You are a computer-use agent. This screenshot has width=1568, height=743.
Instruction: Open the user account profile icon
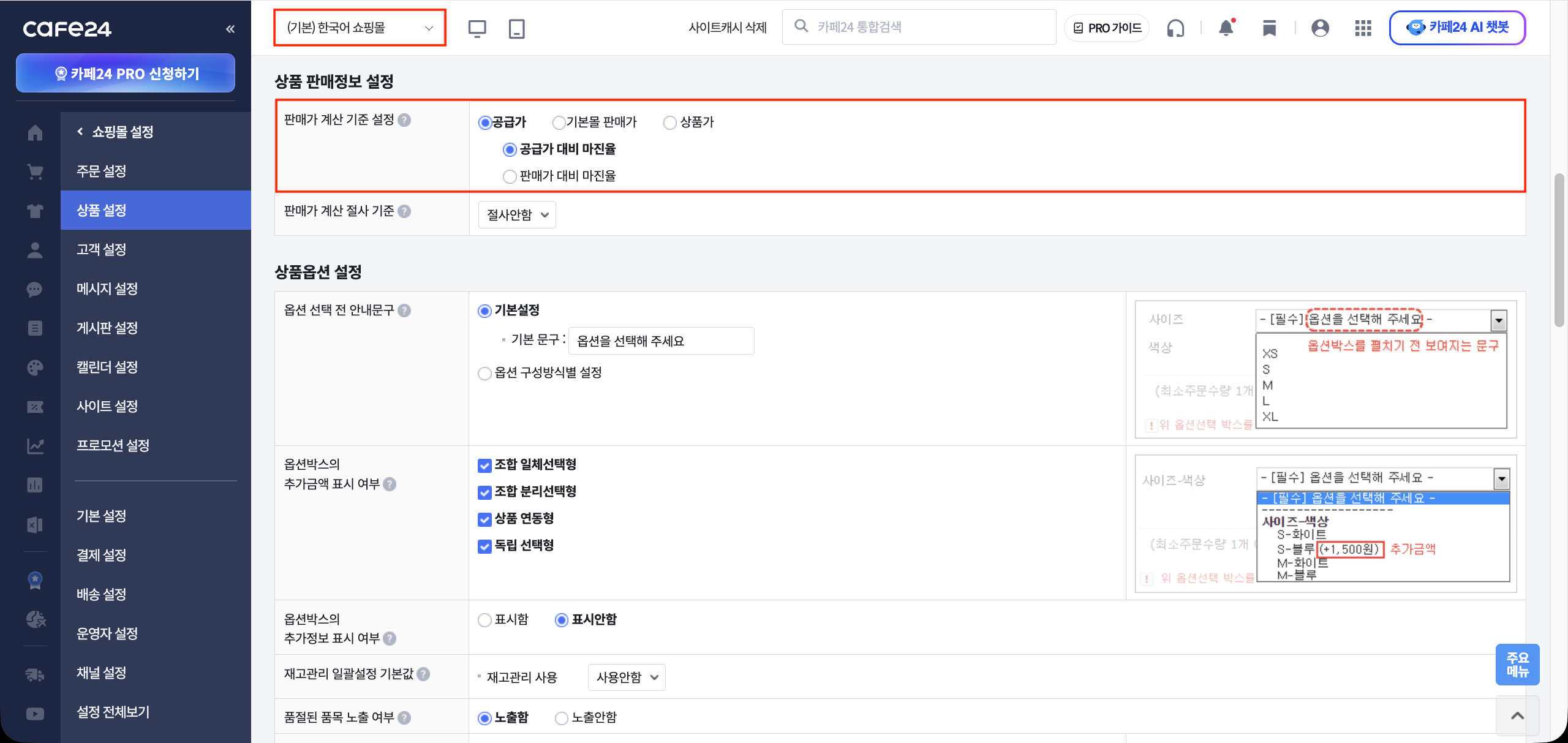click(x=1320, y=28)
